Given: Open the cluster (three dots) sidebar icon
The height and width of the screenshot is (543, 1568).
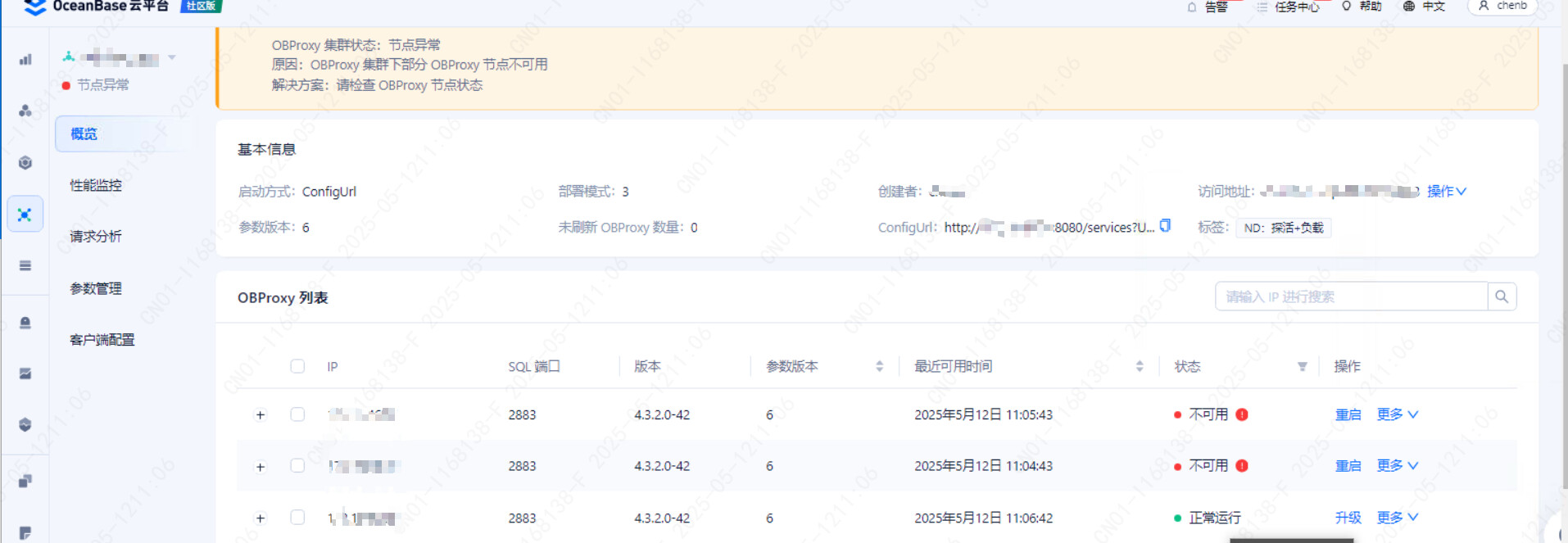Looking at the screenshot, I should [25, 111].
